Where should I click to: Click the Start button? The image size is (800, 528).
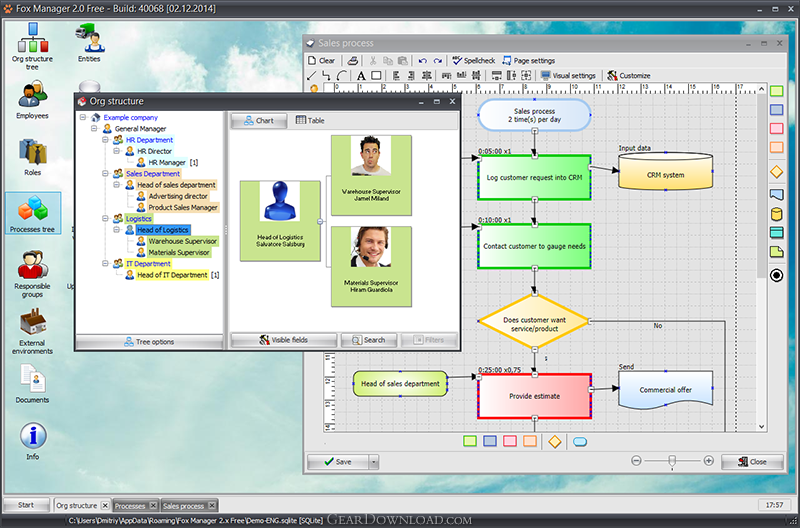[x=26, y=505]
